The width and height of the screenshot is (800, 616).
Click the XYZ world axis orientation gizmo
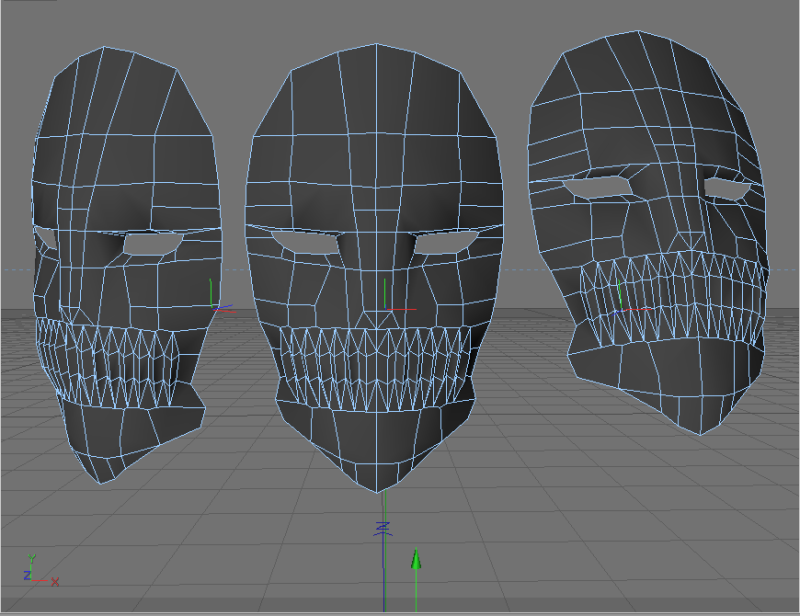pyautogui.click(x=41, y=571)
